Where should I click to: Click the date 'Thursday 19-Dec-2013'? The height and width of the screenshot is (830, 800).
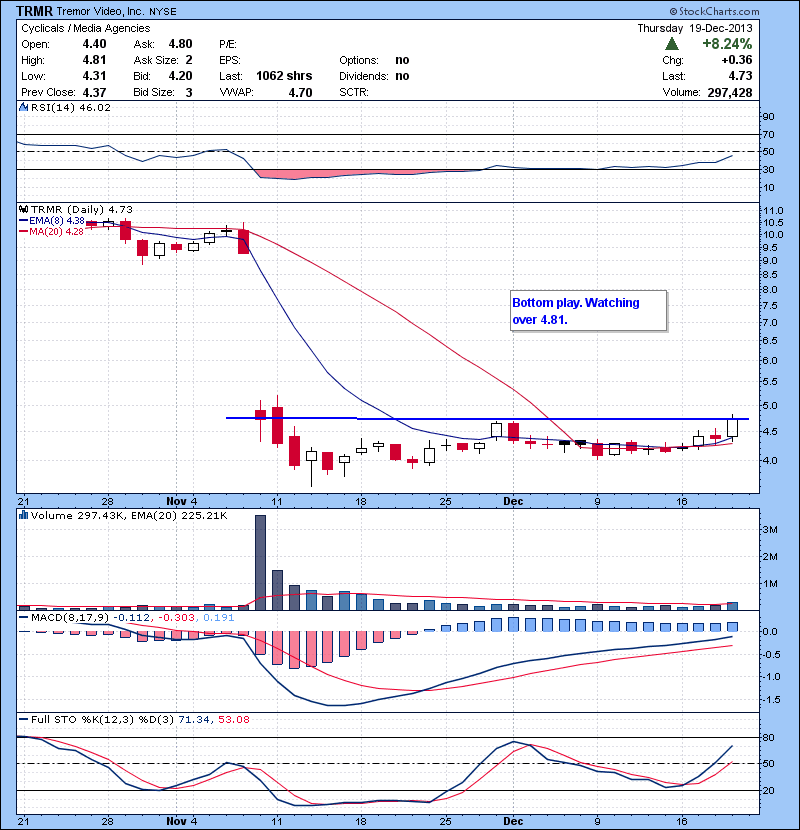[x=695, y=28]
